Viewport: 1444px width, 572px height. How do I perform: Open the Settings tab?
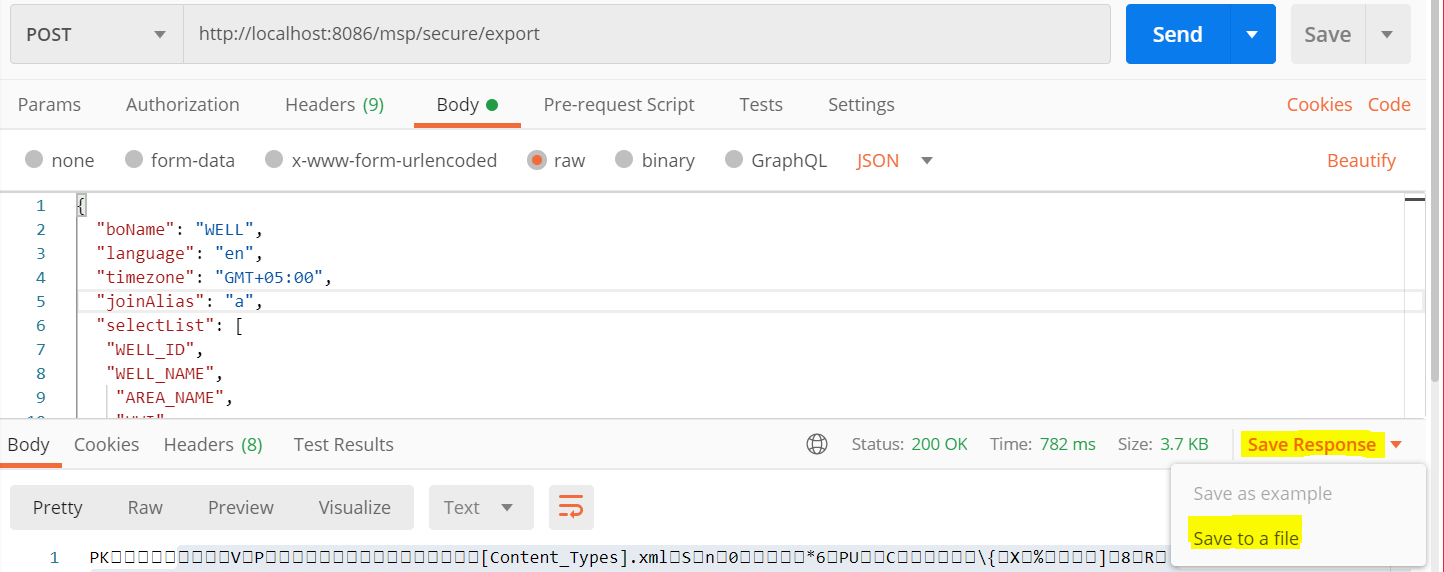pos(861,104)
